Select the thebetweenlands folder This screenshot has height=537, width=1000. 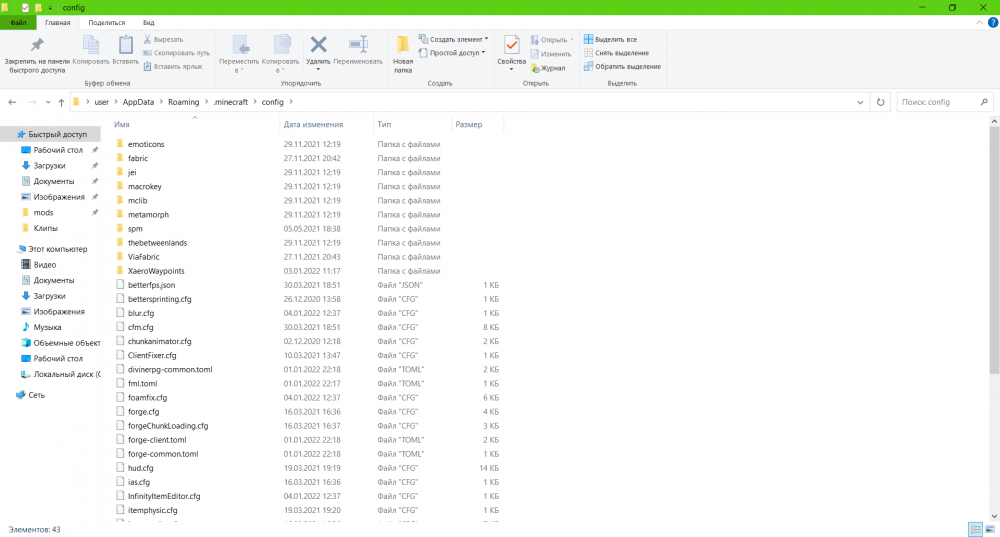coord(157,243)
